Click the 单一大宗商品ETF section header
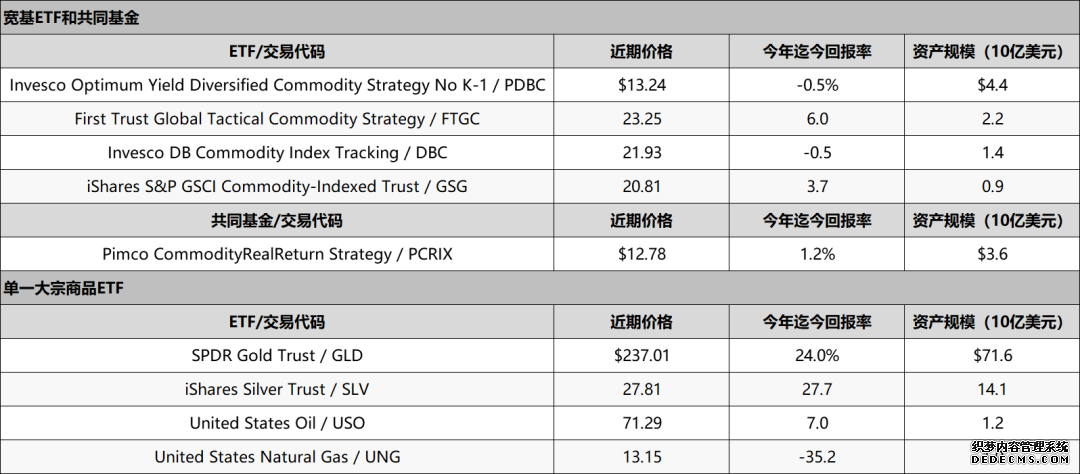 pyautogui.click(x=63, y=289)
